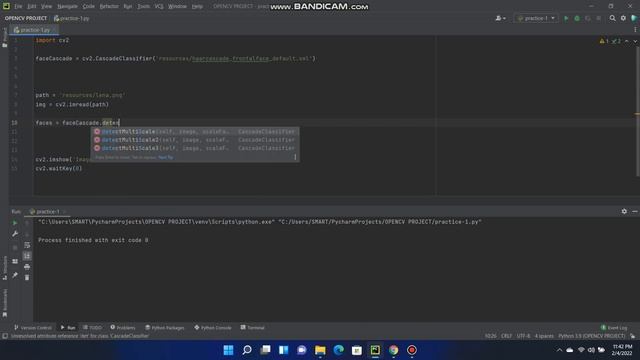Open File Explorer from the taskbar
The height and width of the screenshot is (360, 640).
click(x=320, y=350)
